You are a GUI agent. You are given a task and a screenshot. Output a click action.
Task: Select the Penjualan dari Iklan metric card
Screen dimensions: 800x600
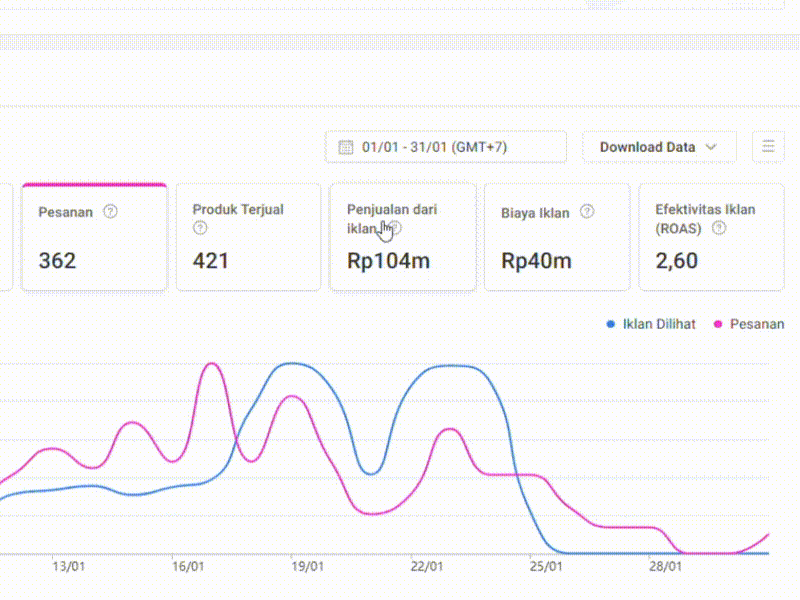coord(403,237)
